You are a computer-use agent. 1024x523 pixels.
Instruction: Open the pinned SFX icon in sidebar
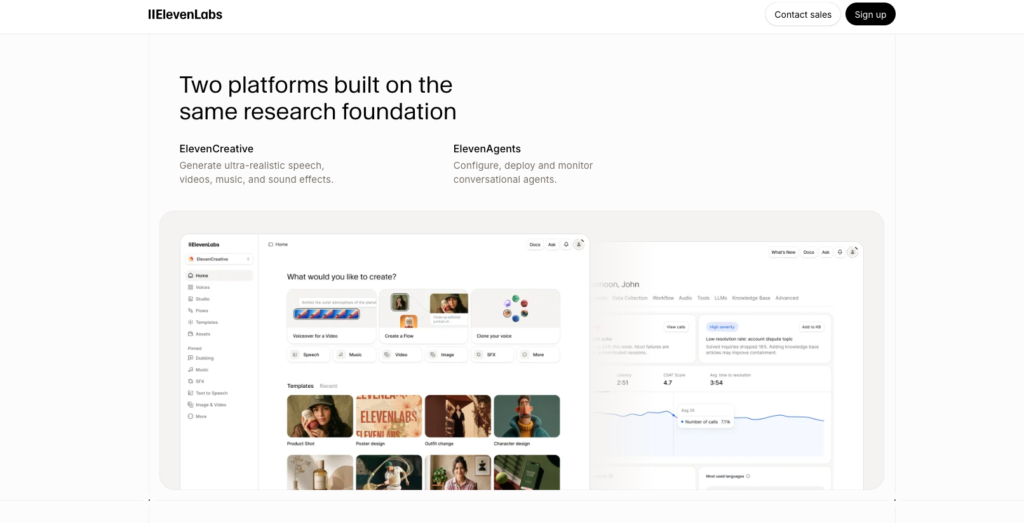191,381
